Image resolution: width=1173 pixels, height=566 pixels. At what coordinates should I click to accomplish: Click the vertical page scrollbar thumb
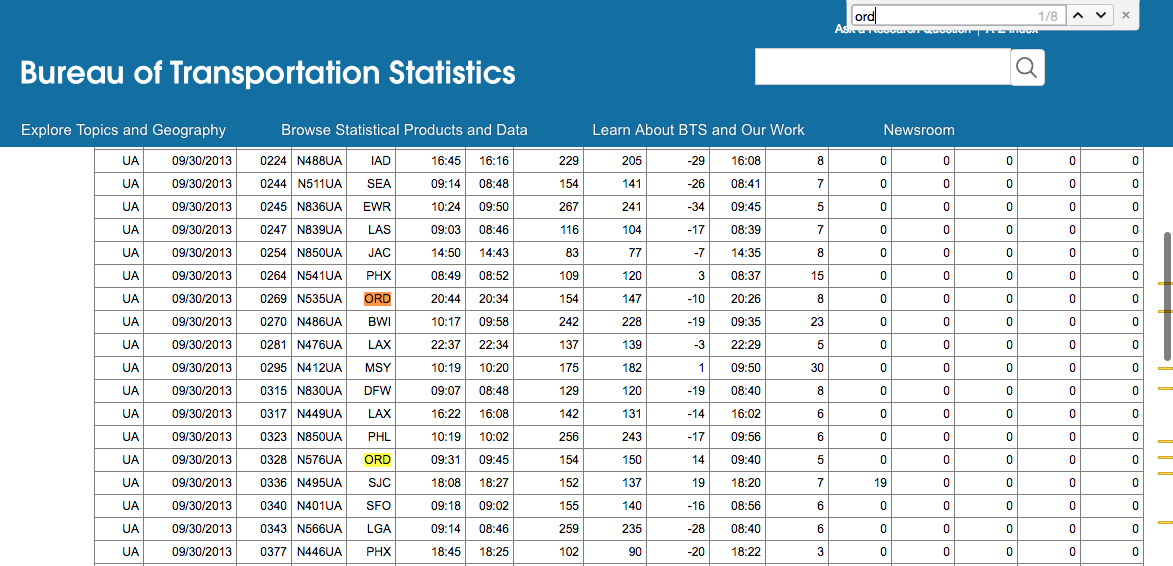point(1167,296)
